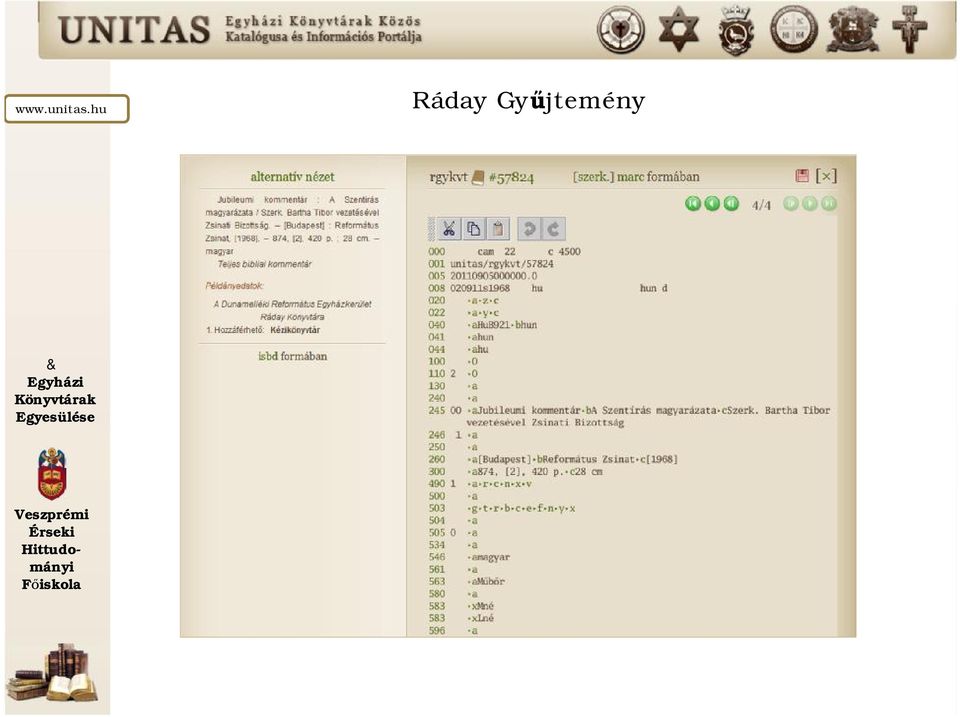Open the isbd formában view
This screenshot has width=960, height=717.
(x=292, y=356)
